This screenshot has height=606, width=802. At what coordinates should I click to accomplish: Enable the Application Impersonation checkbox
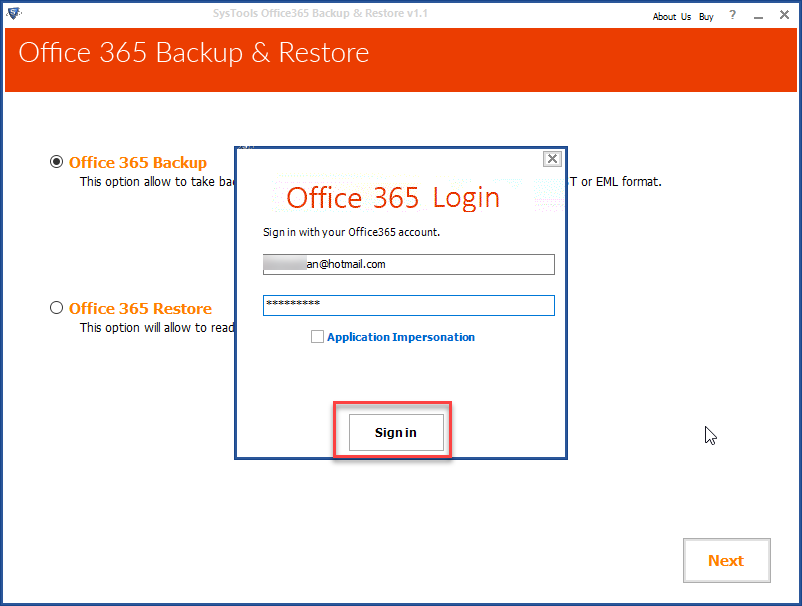317,337
